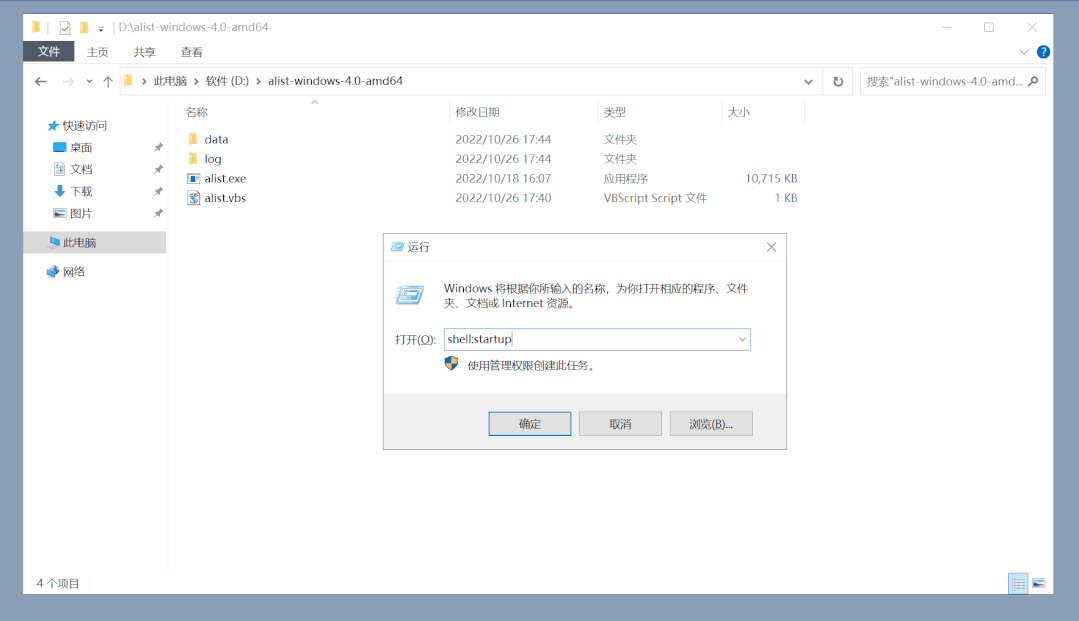Expand the ribbon with the chevron
This screenshot has height=621, width=1079.
point(1023,52)
